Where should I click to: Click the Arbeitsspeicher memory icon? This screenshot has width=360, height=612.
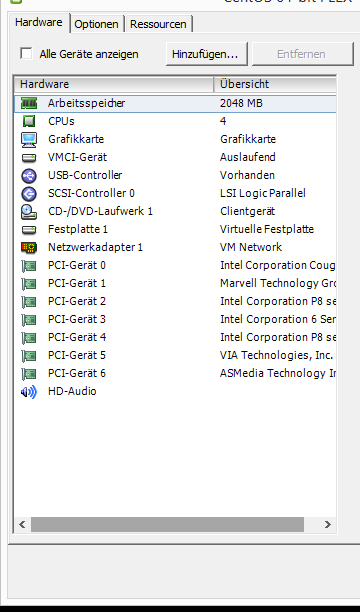point(29,103)
